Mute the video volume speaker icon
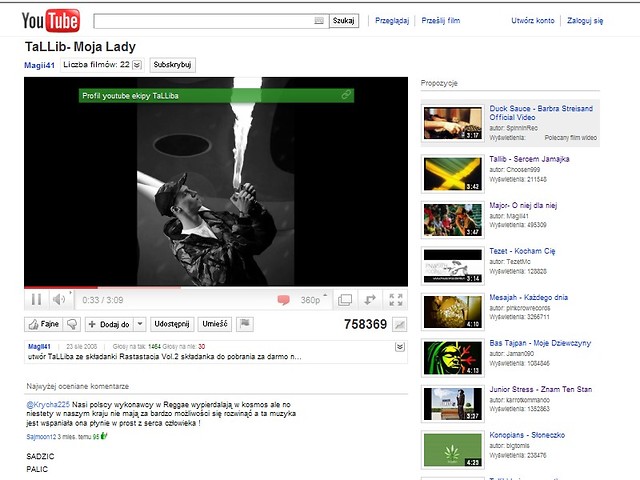Viewport: 640px width, 480px height. click(59, 300)
